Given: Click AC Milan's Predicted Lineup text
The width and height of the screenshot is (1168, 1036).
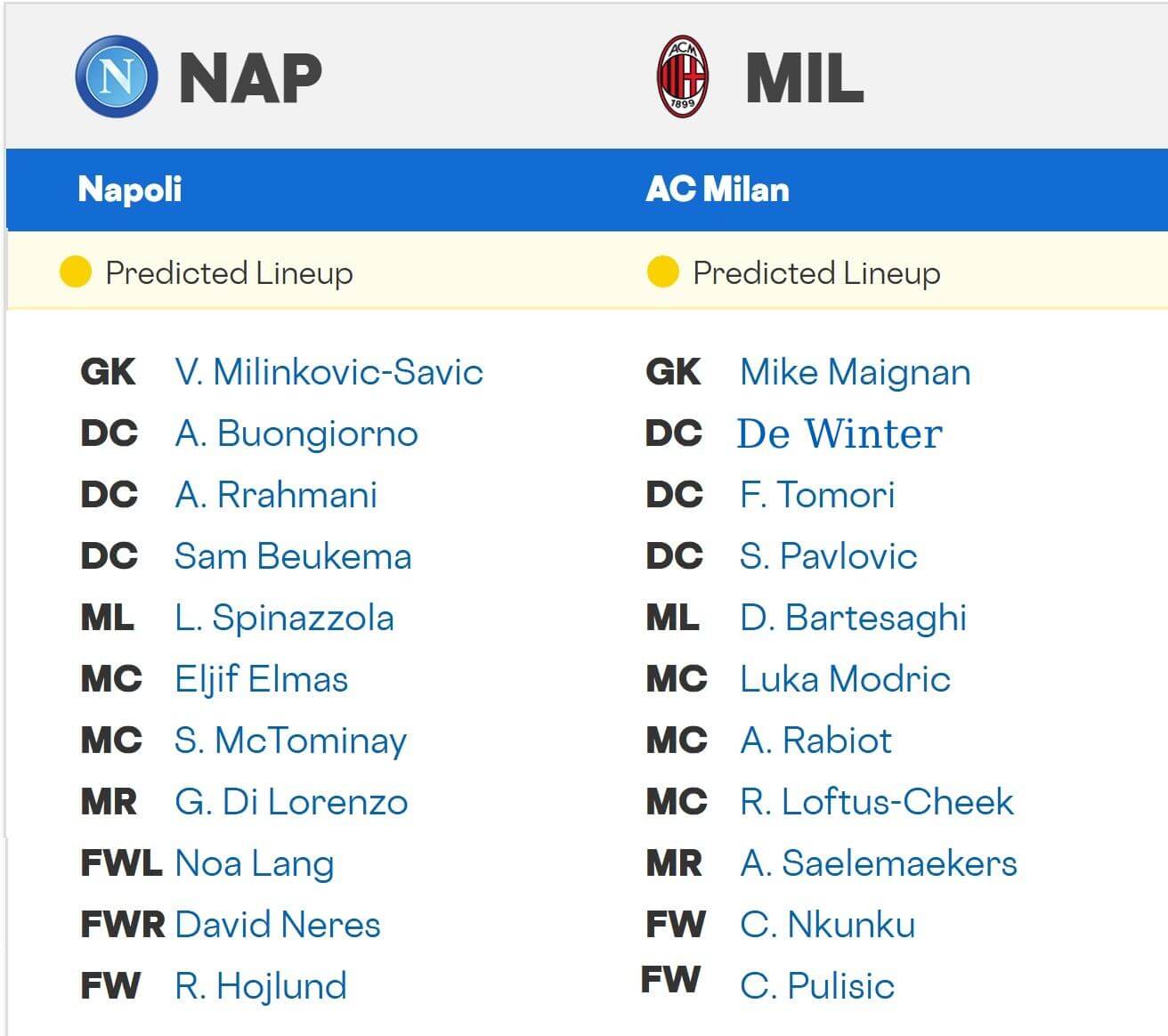Looking at the screenshot, I should point(815,273).
